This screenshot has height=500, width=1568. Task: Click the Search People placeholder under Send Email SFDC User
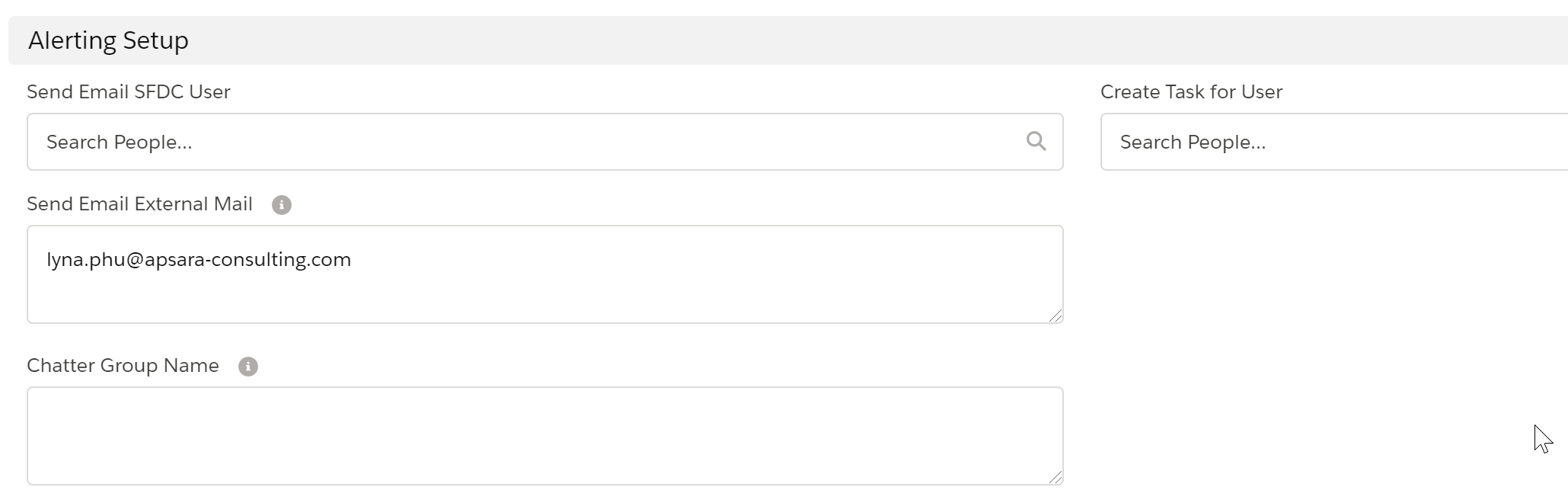pos(120,143)
